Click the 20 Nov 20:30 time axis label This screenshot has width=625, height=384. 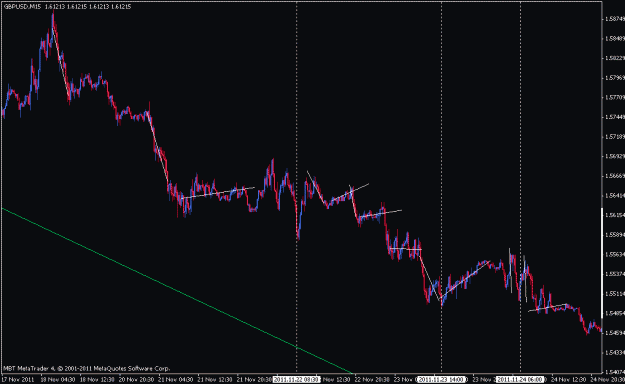137,379
